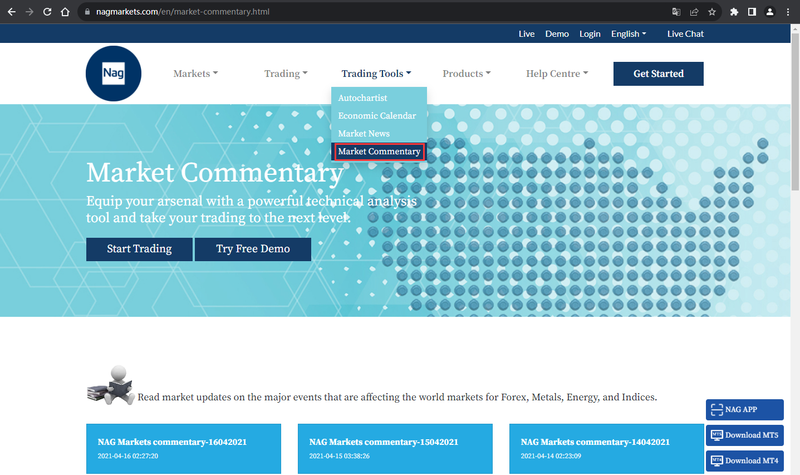
Task: Select Market Commentary menu entry
Action: pyautogui.click(x=379, y=152)
